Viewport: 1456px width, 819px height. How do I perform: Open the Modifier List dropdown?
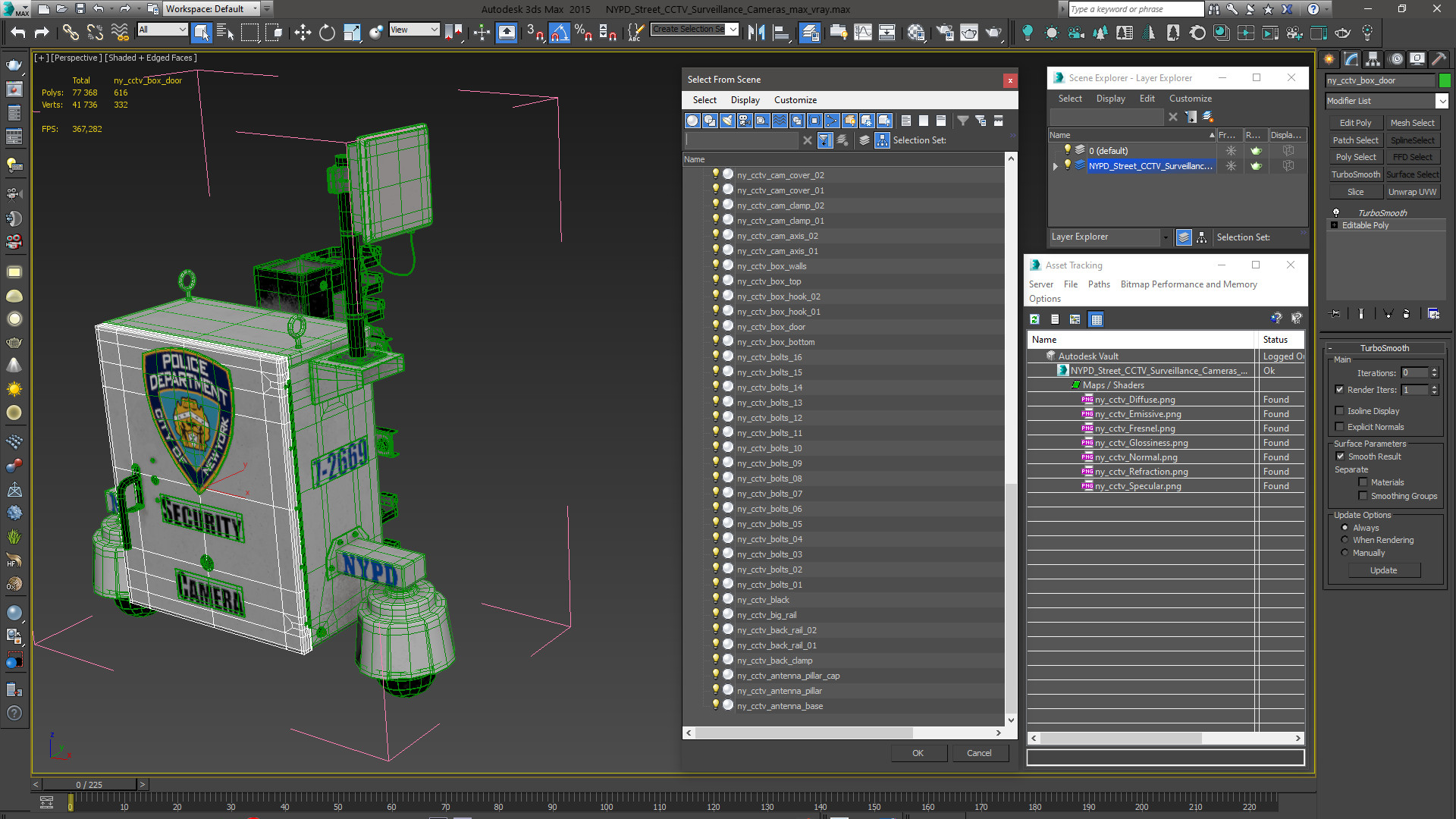pyautogui.click(x=1442, y=101)
